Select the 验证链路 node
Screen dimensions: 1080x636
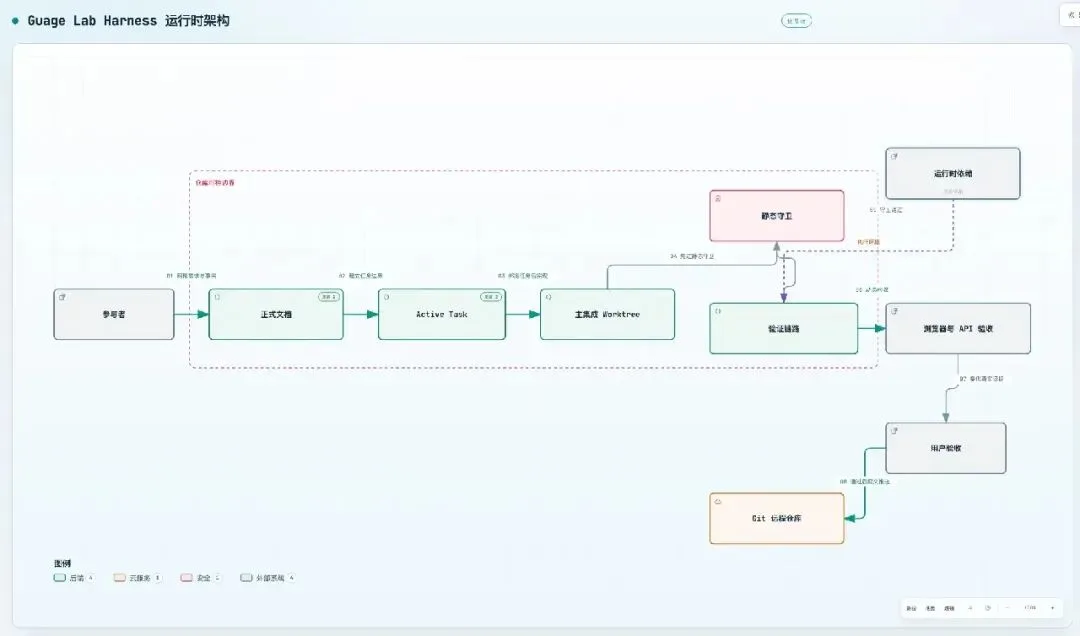[784, 329]
